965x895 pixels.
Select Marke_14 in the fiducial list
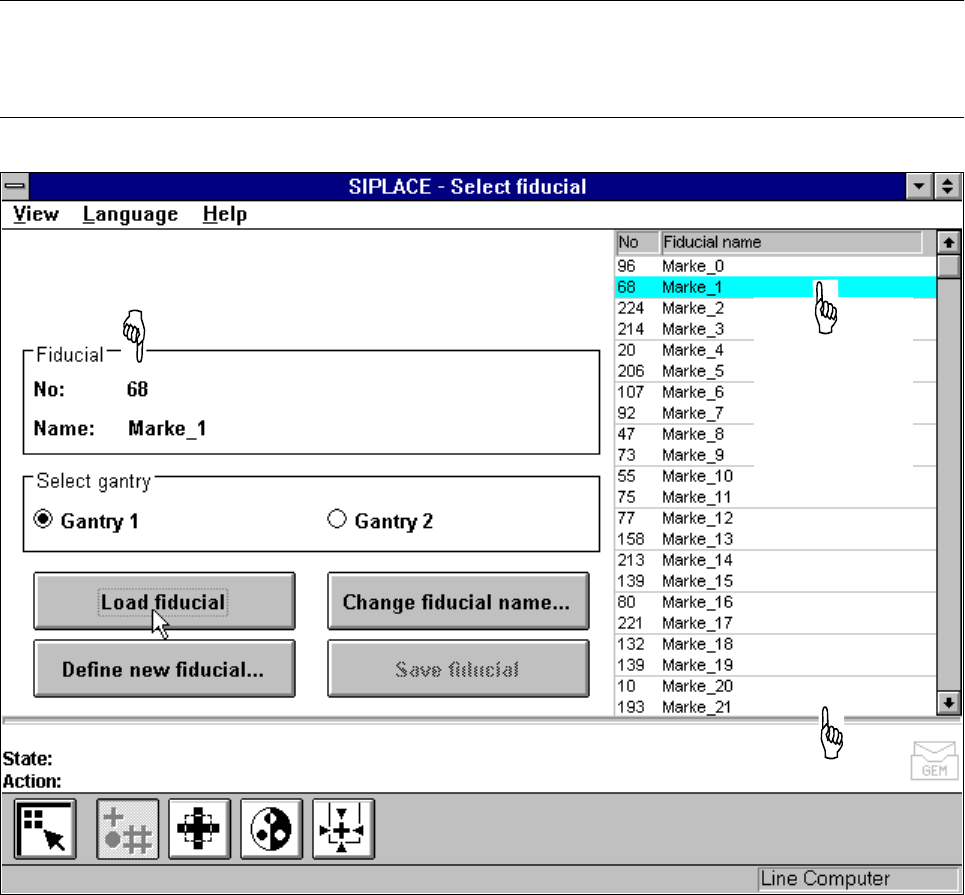[x=775, y=560]
